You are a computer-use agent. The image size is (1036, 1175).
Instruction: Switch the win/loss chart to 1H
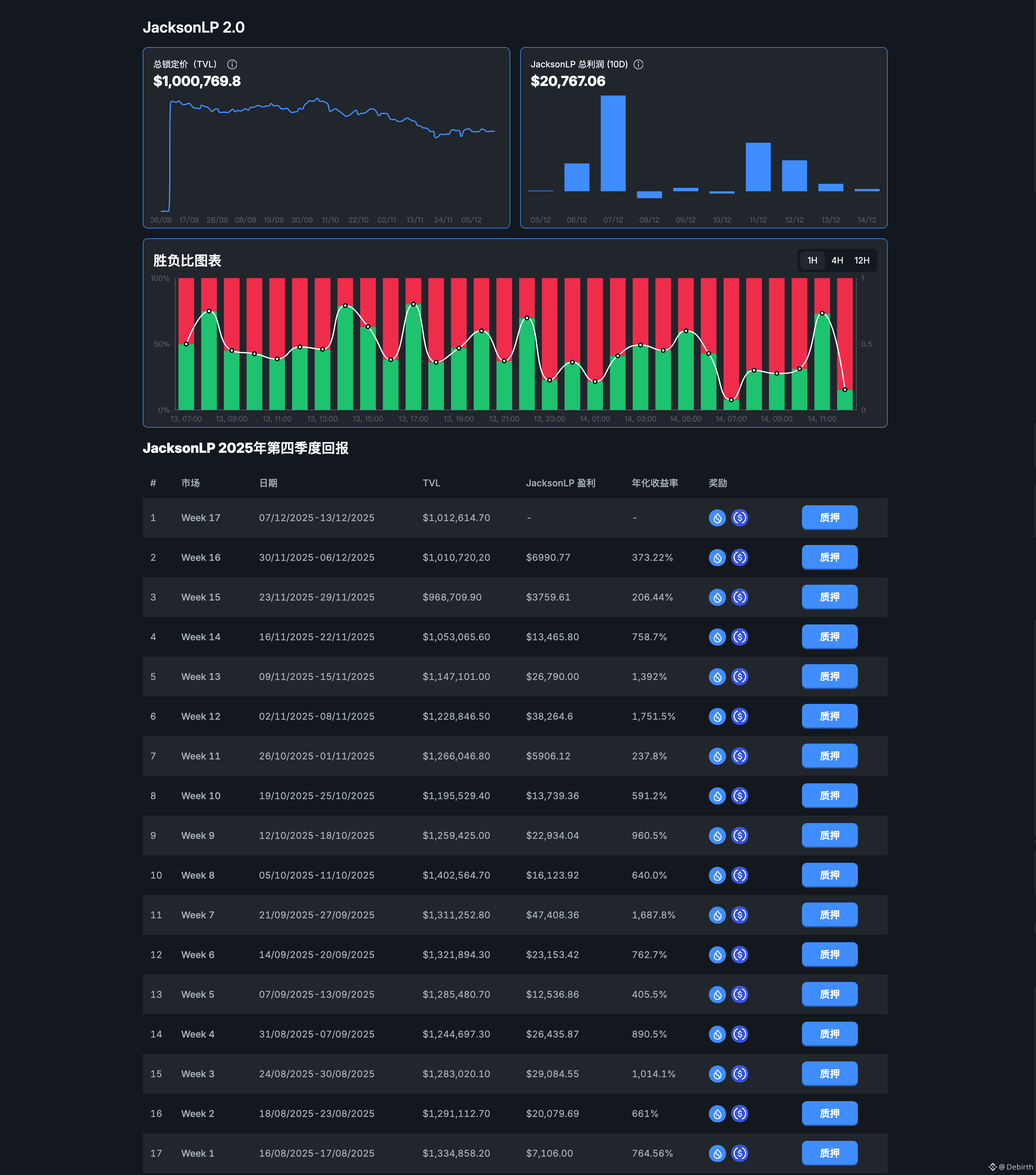(812, 260)
